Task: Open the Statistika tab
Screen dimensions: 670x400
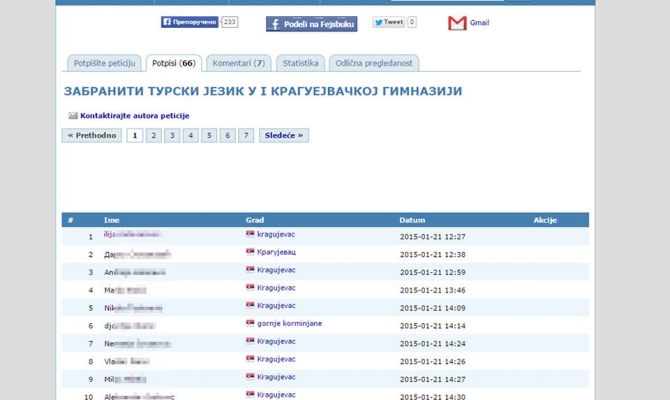Action: [x=300, y=63]
